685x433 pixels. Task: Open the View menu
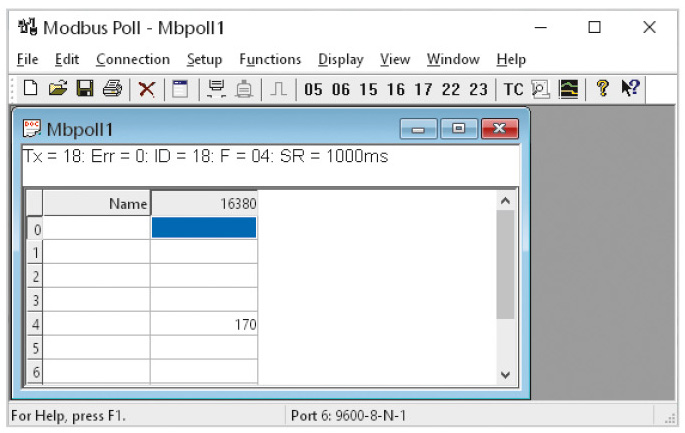point(395,59)
